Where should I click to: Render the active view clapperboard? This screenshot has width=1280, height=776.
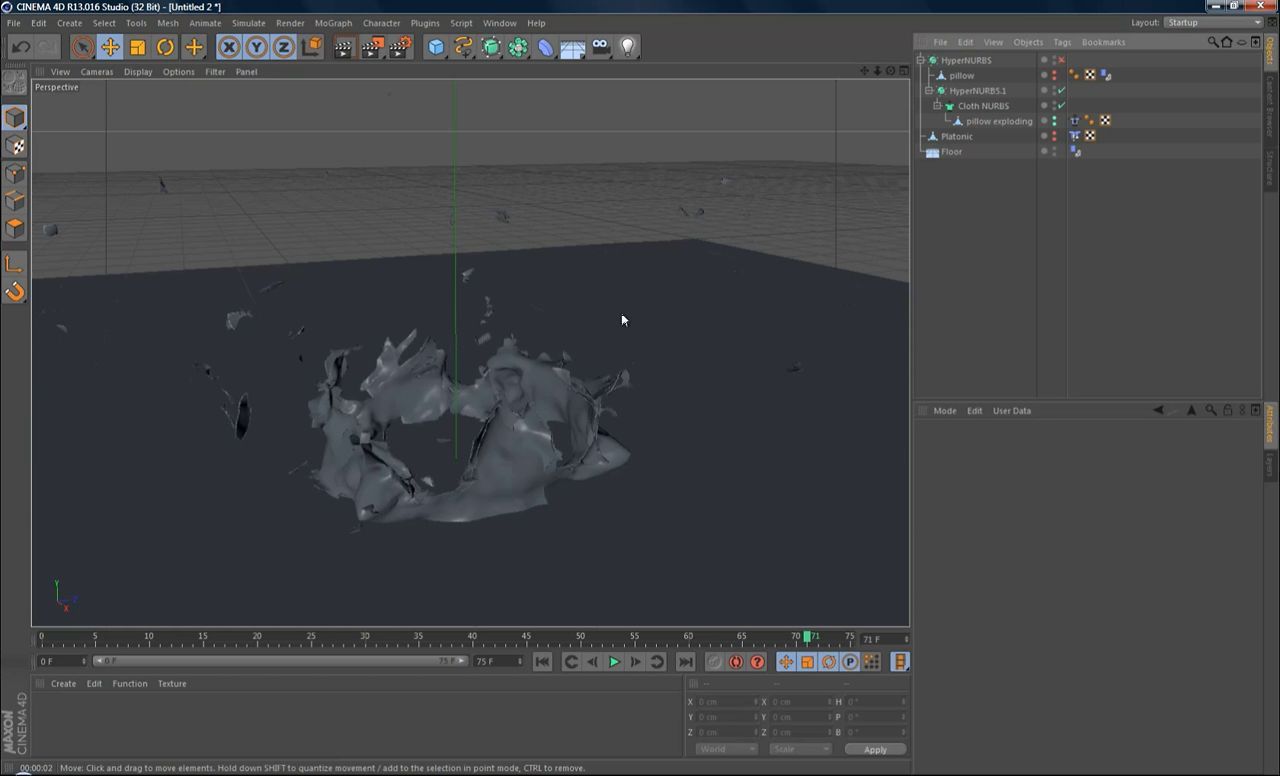click(x=343, y=47)
